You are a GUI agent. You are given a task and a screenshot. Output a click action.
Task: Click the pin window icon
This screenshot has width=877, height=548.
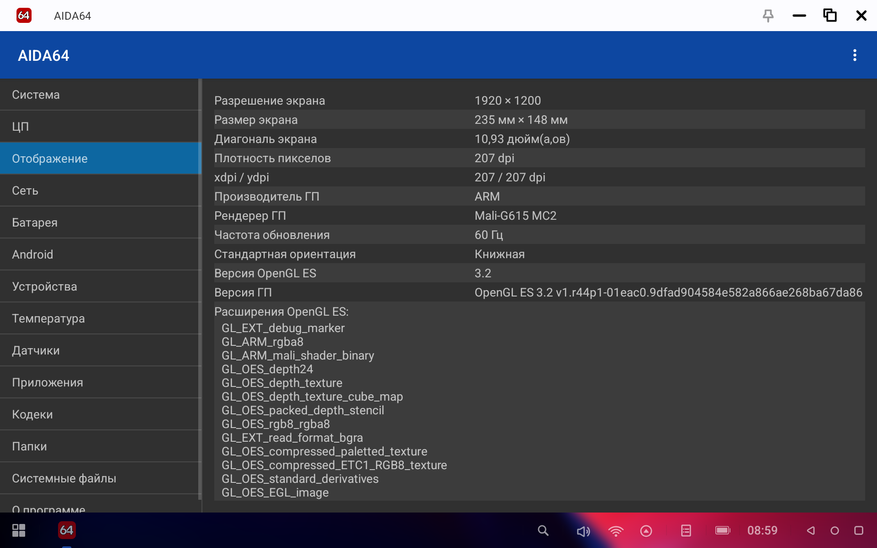point(768,16)
